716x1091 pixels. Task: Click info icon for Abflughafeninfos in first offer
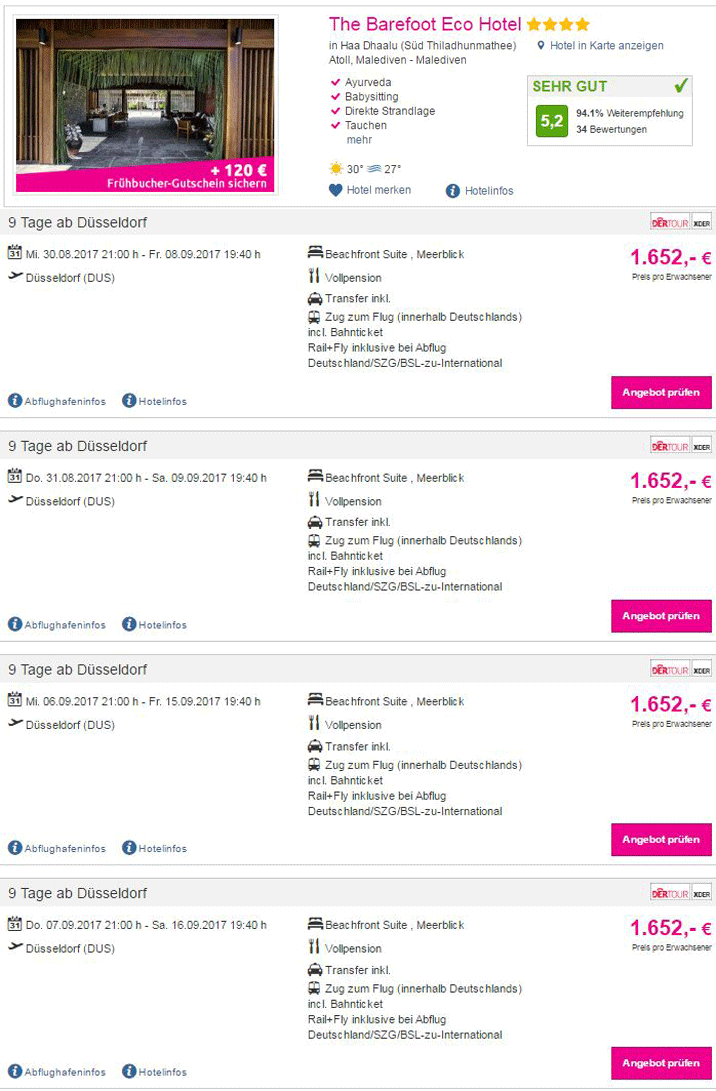15,401
